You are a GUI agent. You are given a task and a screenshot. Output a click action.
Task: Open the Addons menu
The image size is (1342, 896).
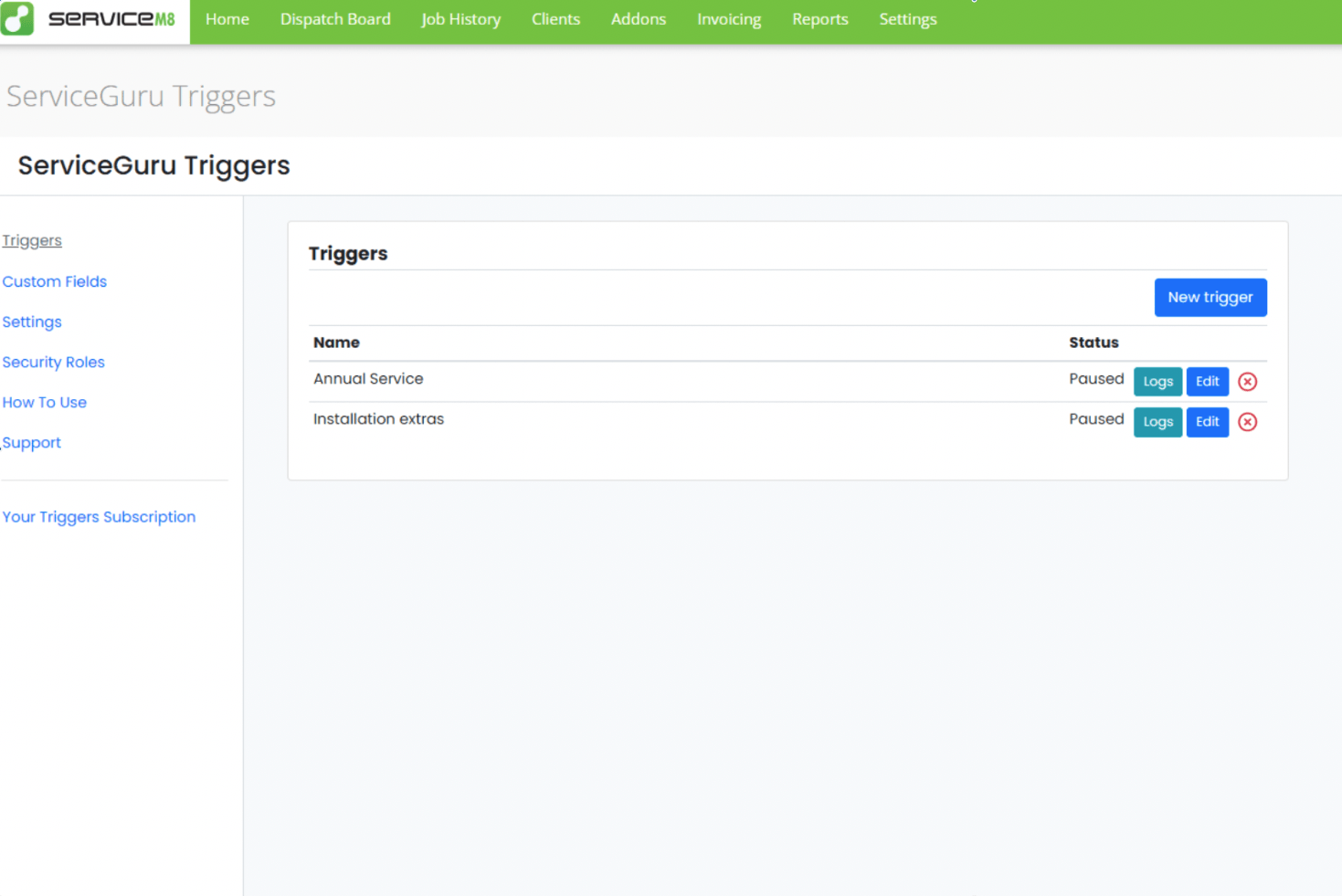639,19
